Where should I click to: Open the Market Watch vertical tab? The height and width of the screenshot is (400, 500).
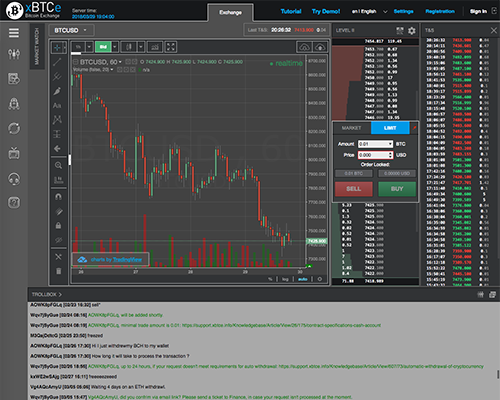pos(37,46)
